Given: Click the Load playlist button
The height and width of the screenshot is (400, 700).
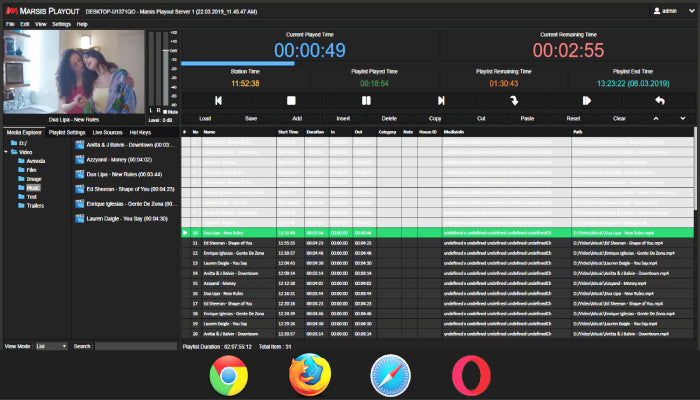Looking at the screenshot, I should (205, 118).
